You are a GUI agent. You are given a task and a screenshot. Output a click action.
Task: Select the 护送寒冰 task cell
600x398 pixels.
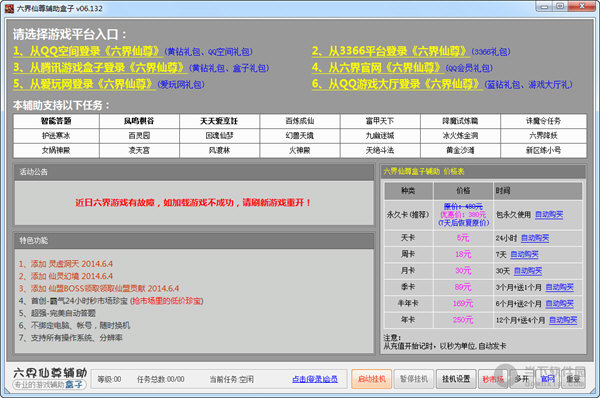click(56, 135)
